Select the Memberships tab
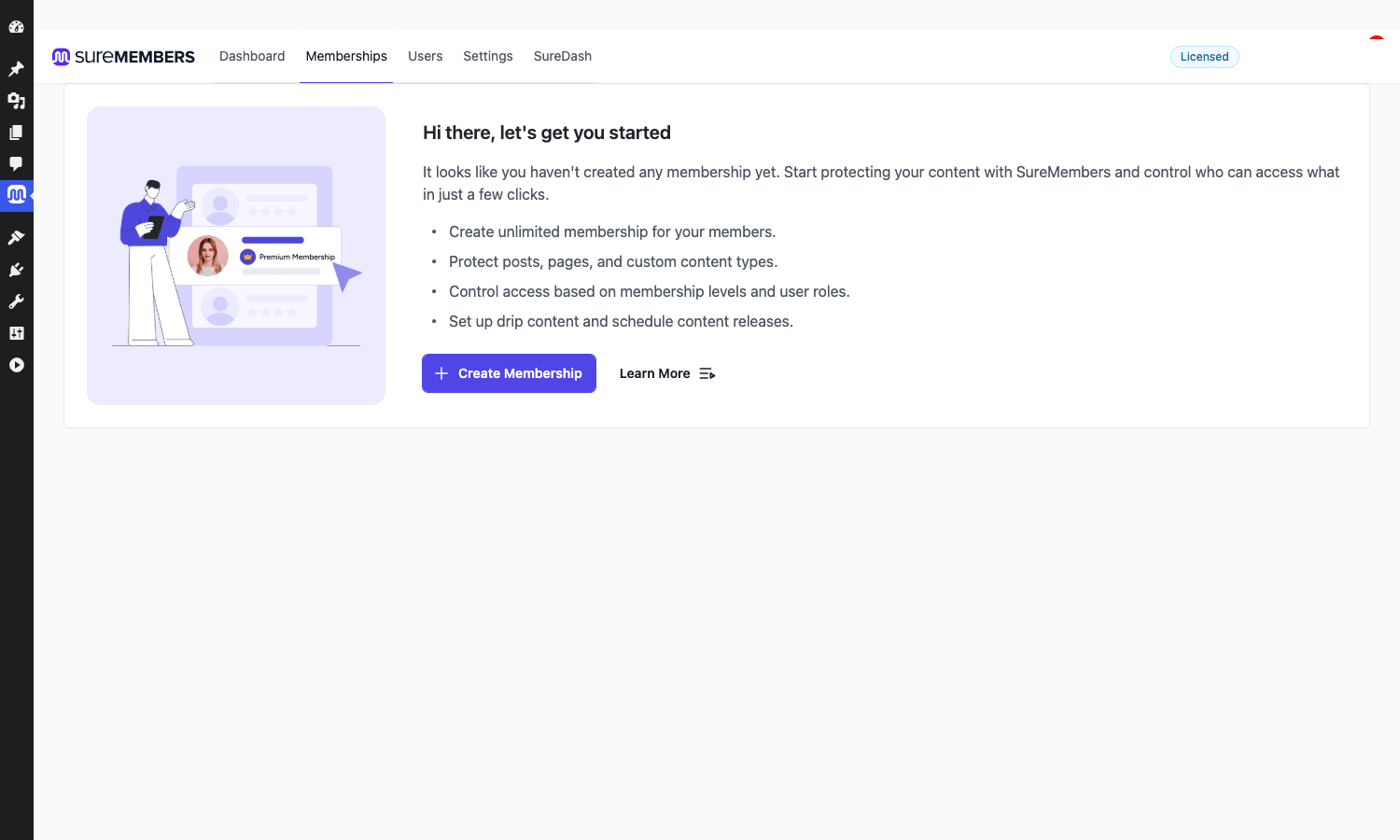 click(346, 56)
